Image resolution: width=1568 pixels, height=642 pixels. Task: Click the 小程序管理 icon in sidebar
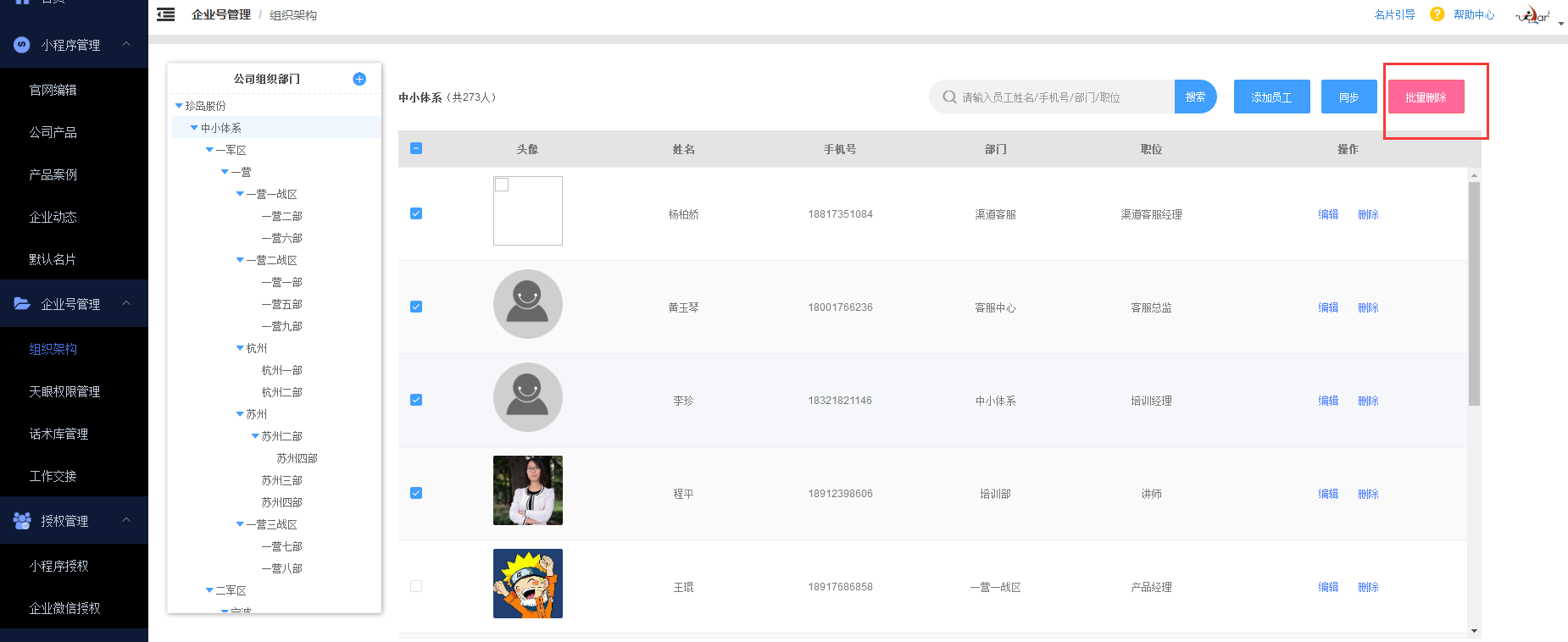[x=22, y=45]
